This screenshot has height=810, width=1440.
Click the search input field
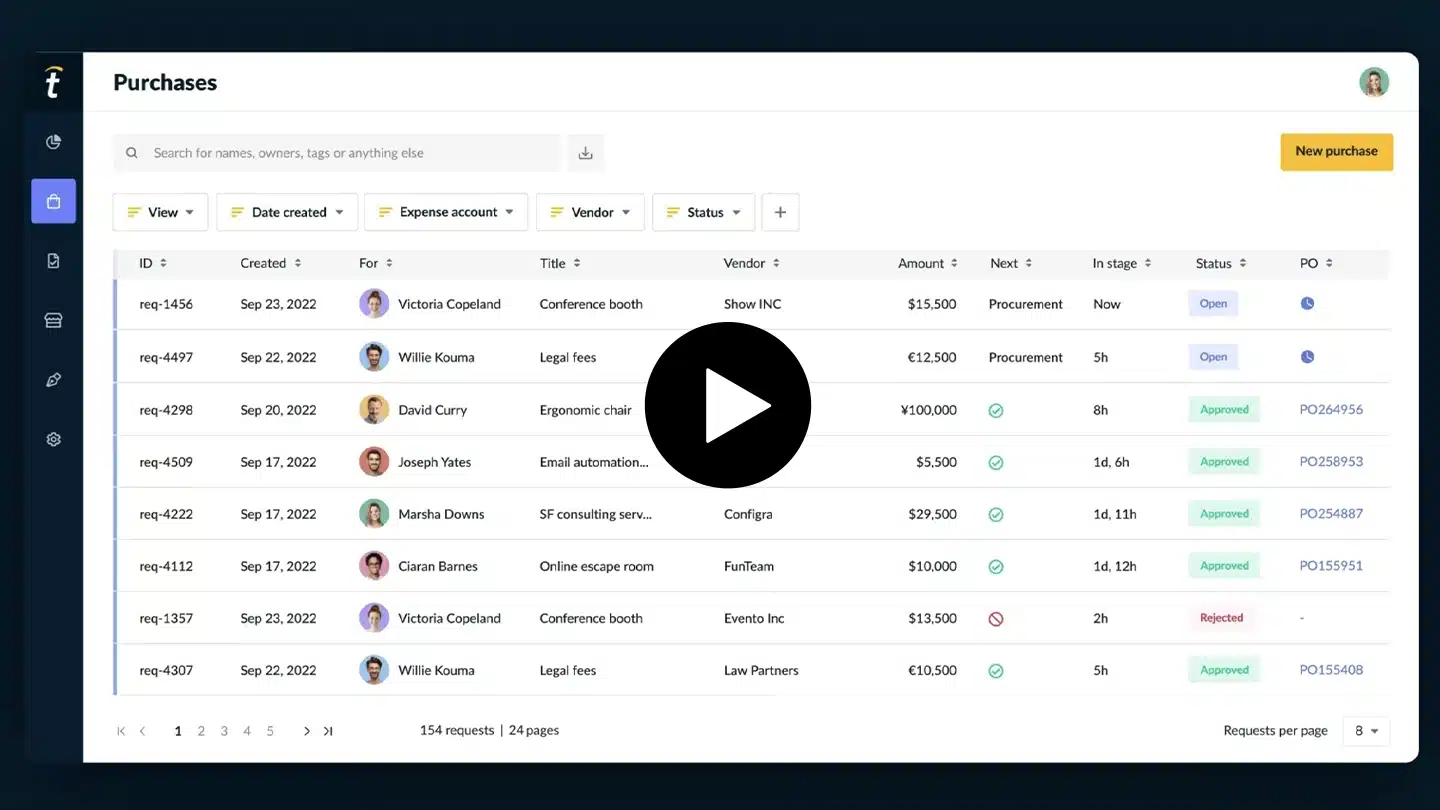[x=350, y=153]
